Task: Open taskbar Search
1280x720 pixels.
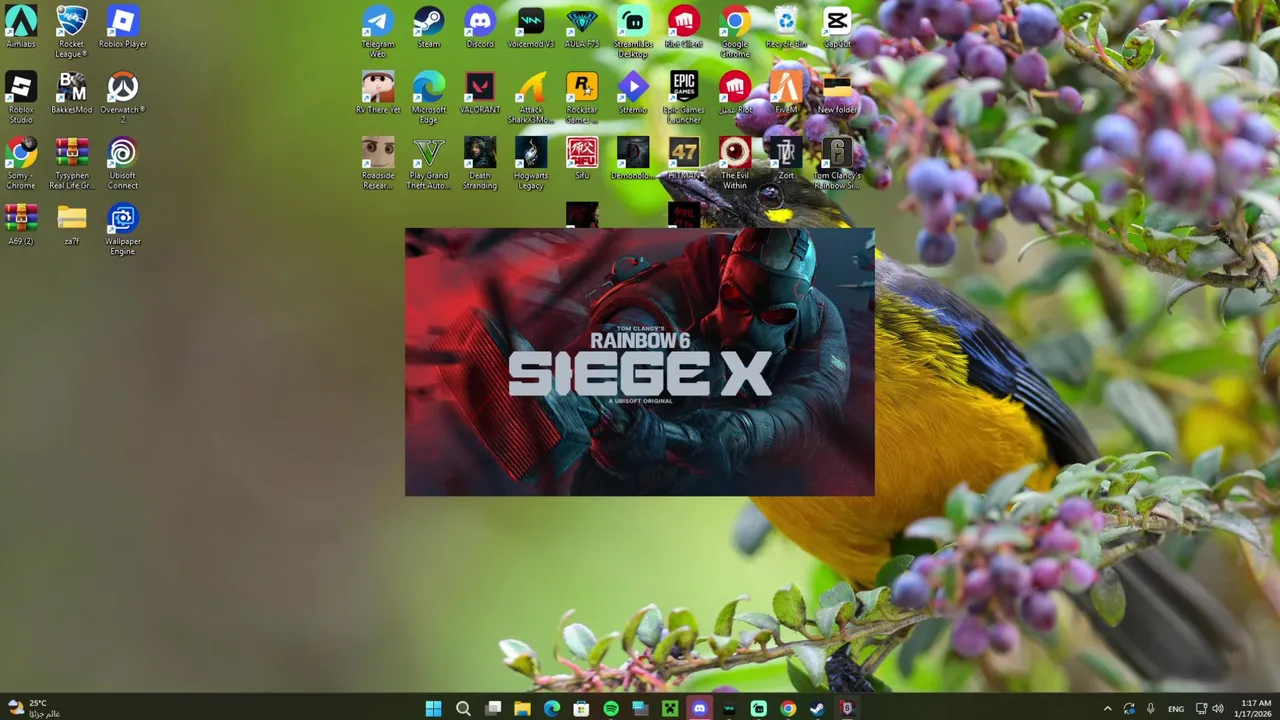Action: 463,708
